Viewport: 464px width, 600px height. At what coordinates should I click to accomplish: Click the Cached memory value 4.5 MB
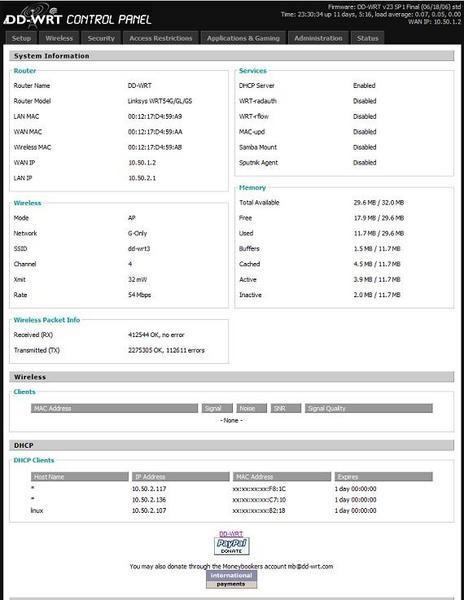pyautogui.click(x=377, y=264)
